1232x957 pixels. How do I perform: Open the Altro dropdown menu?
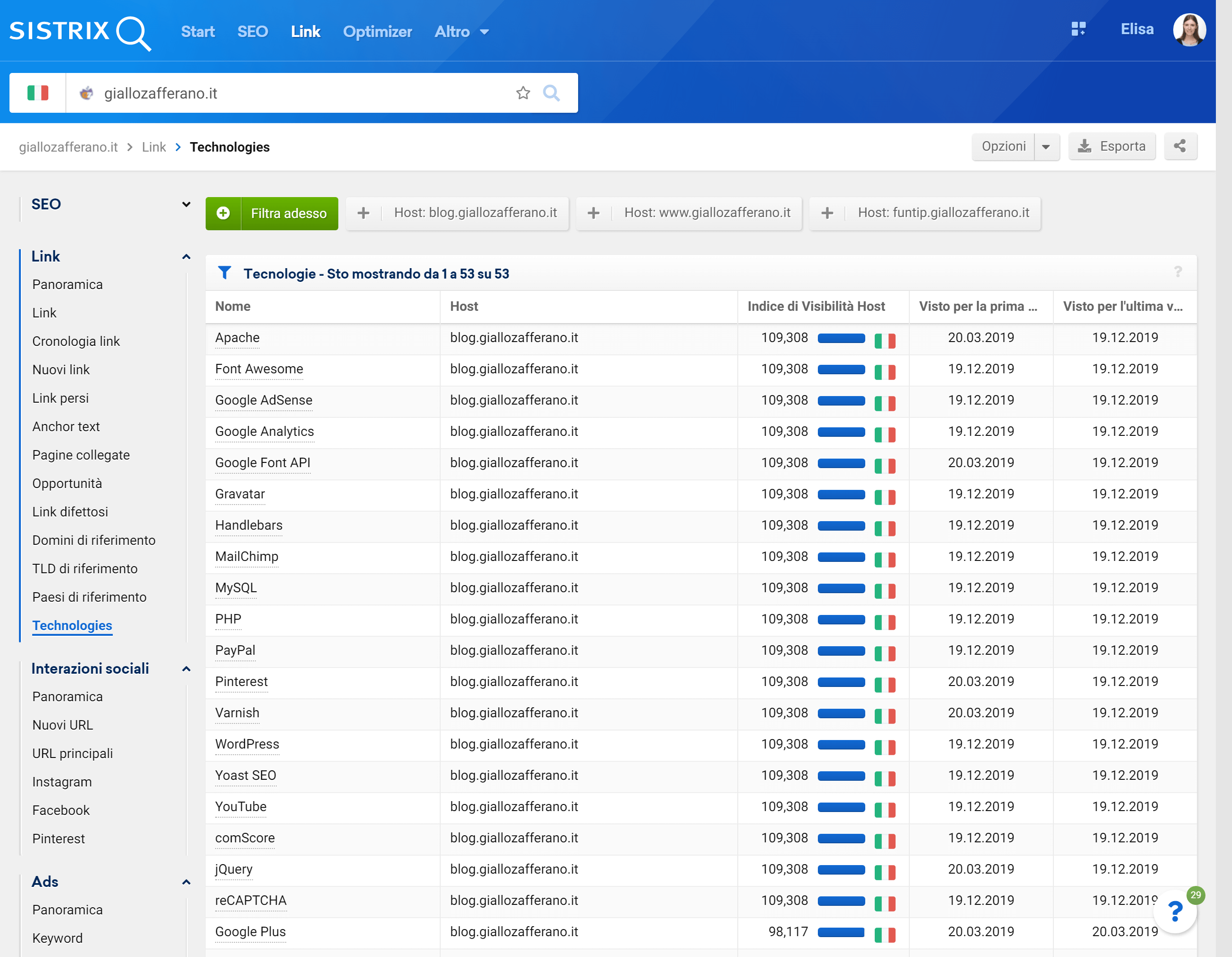462,32
